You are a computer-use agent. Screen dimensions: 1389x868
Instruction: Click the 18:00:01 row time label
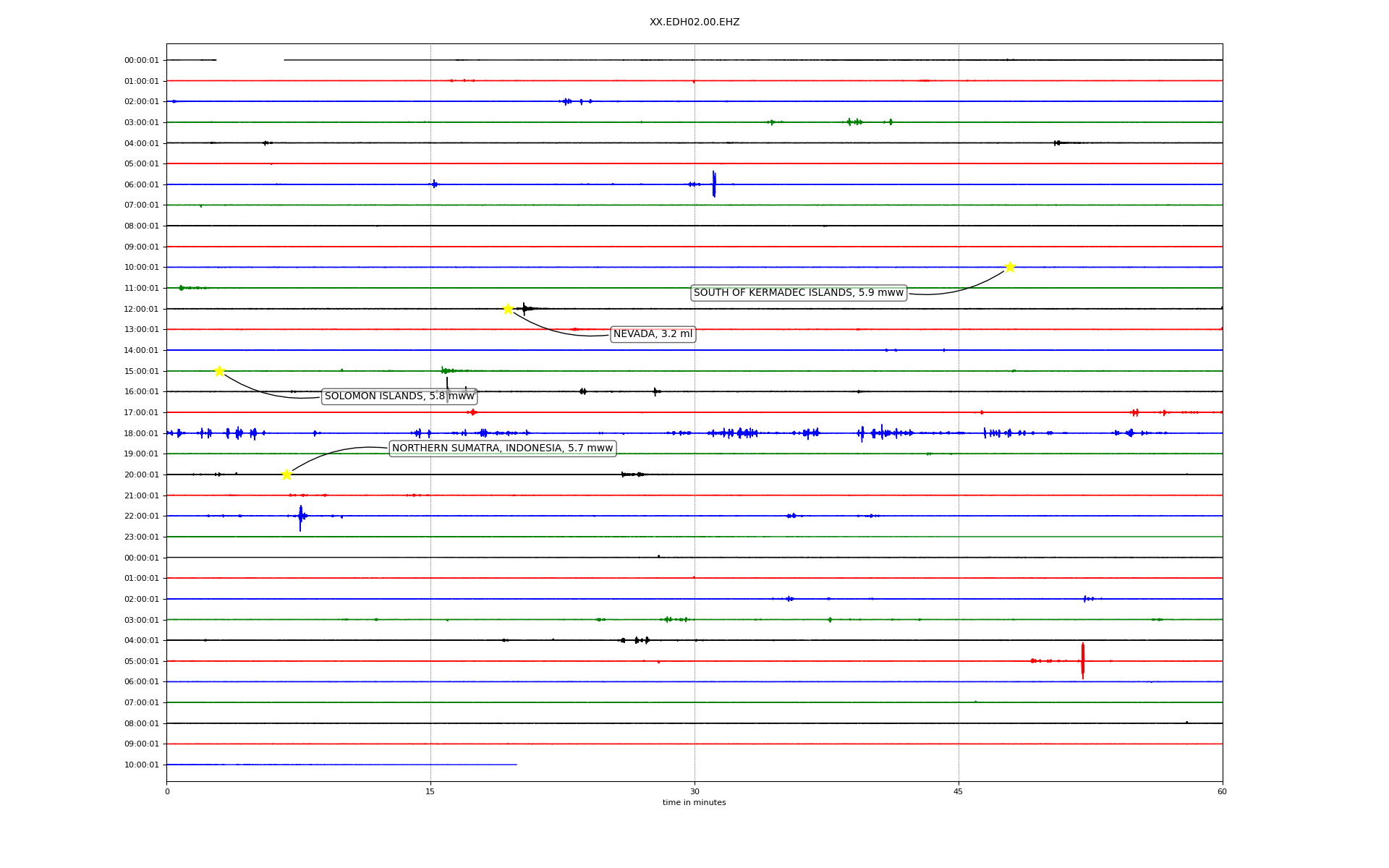click(x=141, y=433)
